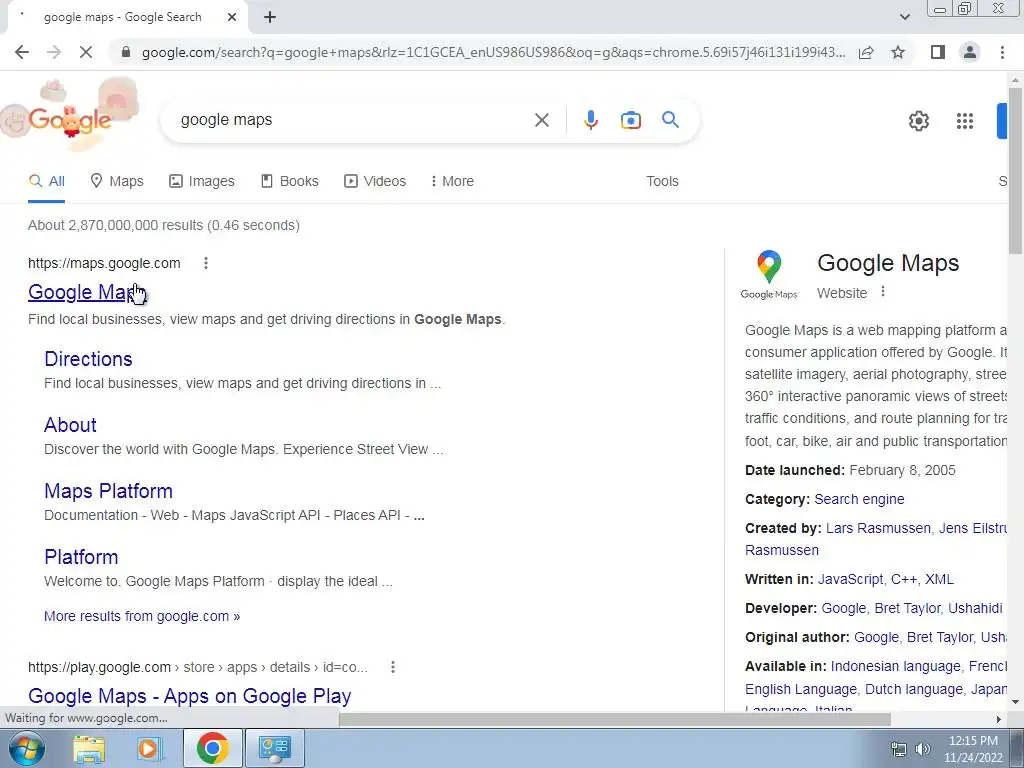
Task: Open the Windows Start menu
Action: 26,748
